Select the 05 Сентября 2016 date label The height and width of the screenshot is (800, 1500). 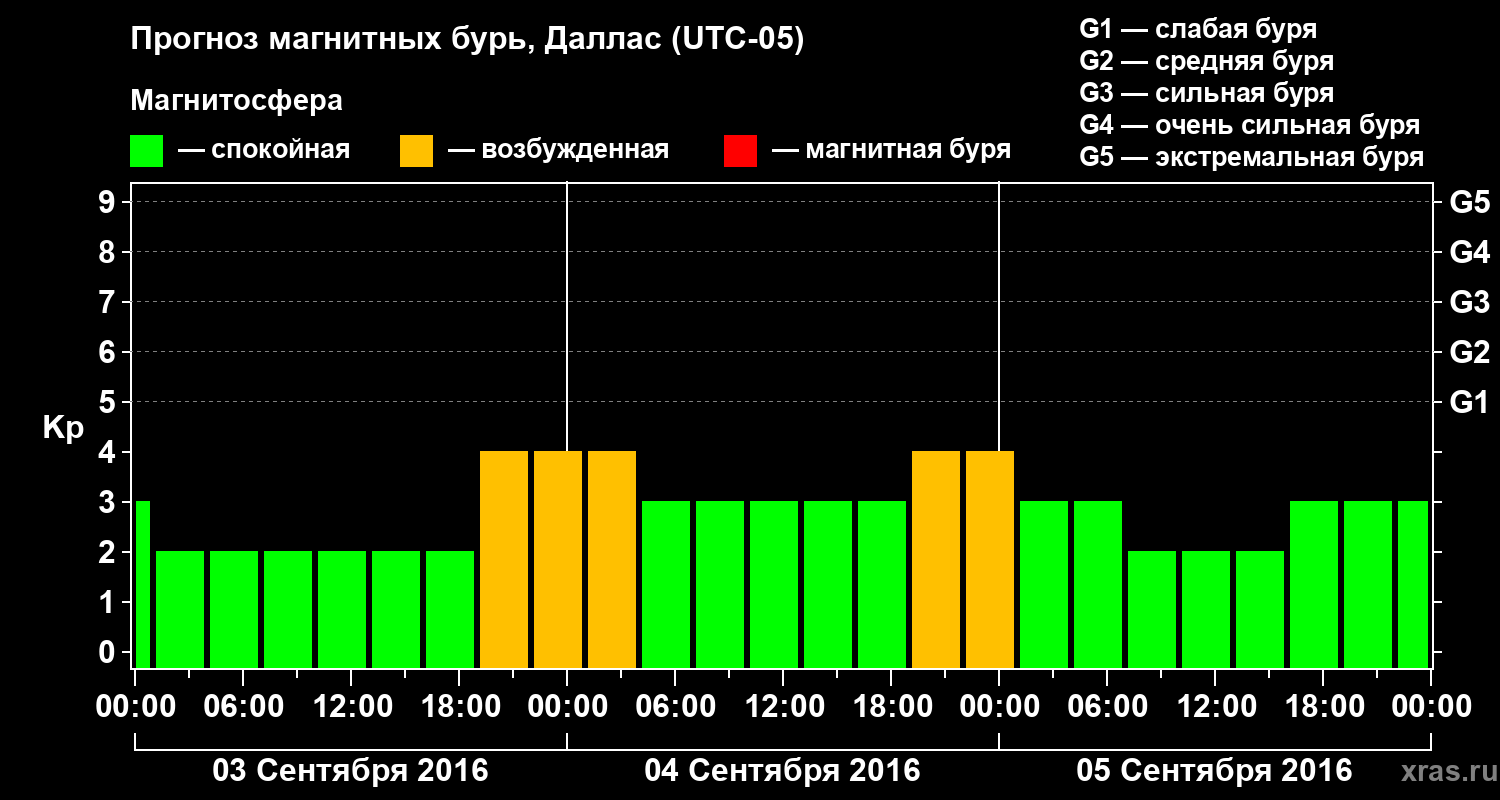click(1214, 771)
